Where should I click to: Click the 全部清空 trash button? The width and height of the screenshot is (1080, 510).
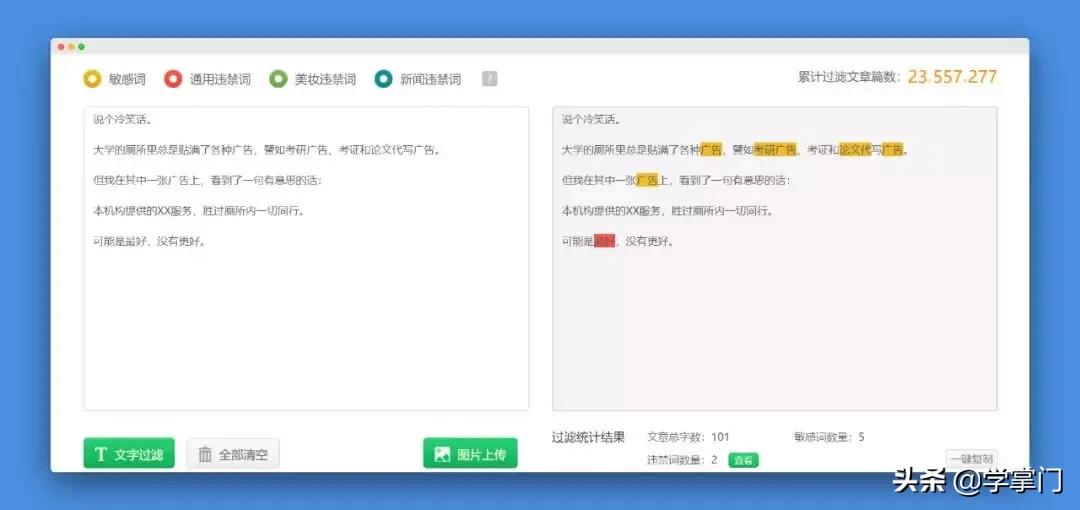pos(233,453)
